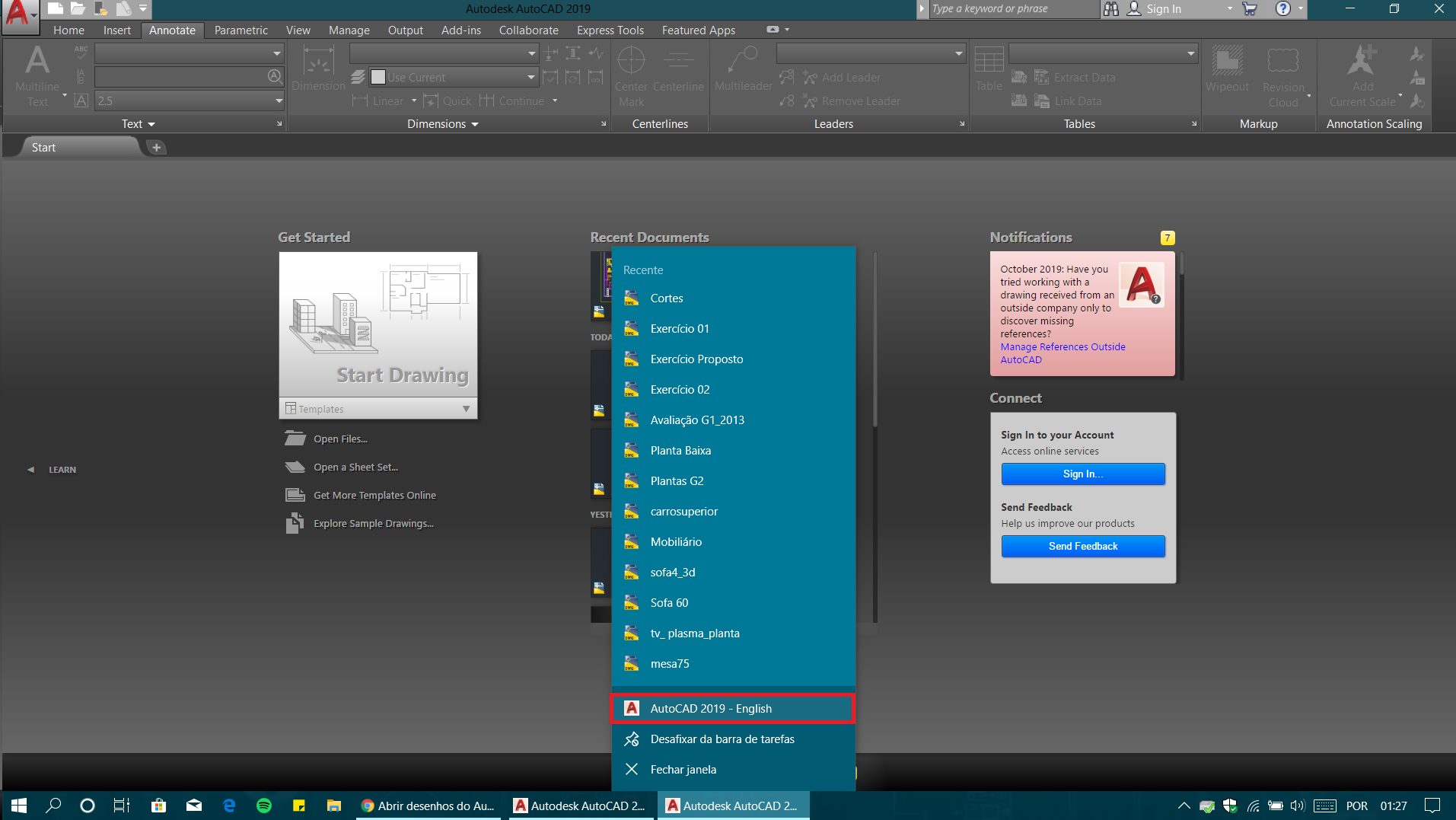Click the Use Current color swatch
The image size is (1456, 820).
(378, 77)
